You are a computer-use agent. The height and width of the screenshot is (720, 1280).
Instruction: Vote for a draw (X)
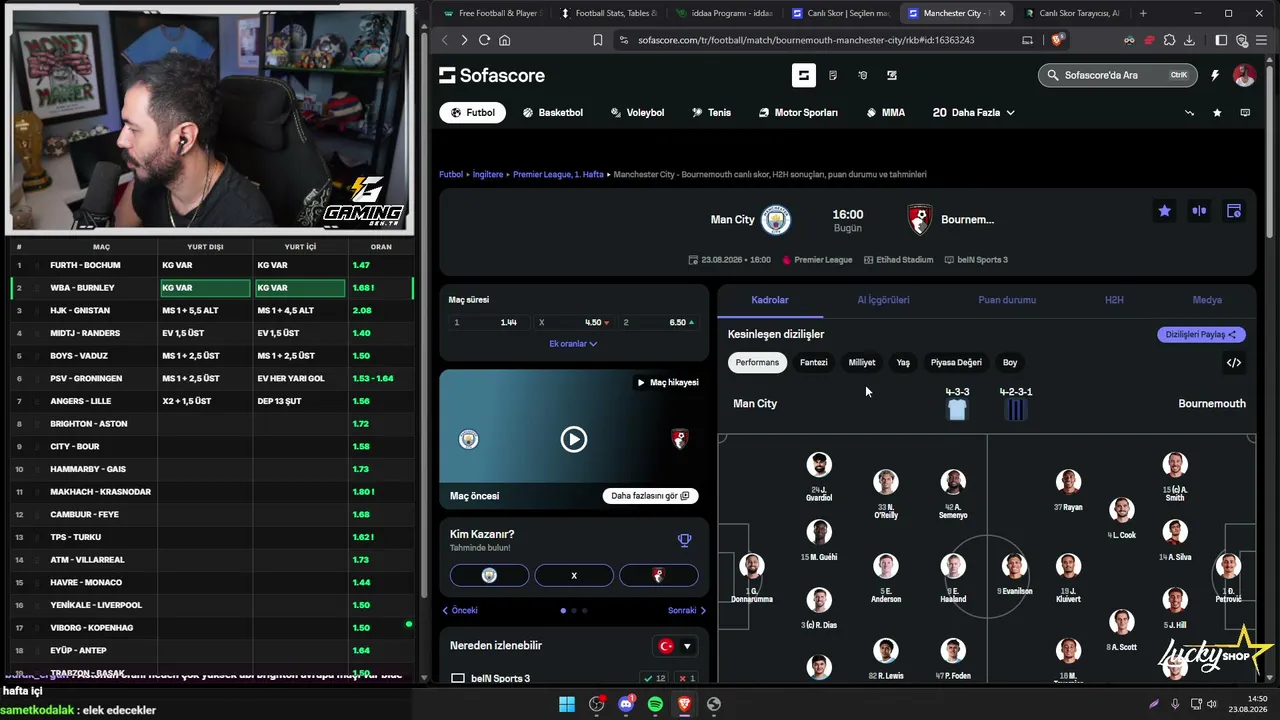tap(574, 576)
